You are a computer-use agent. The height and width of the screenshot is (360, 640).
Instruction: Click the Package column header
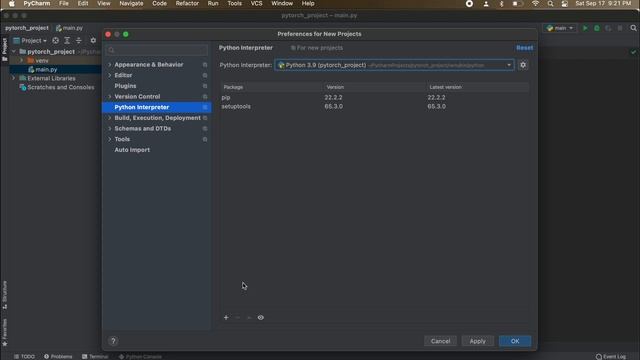click(271, 87)
